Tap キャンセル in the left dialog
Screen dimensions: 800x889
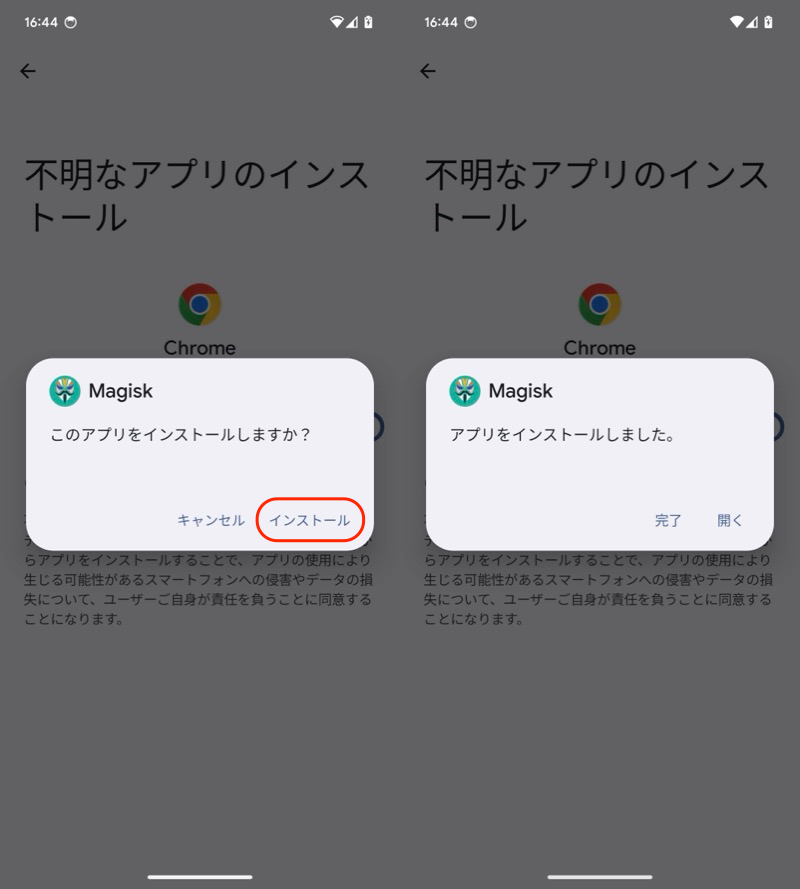tap(211, 520)
